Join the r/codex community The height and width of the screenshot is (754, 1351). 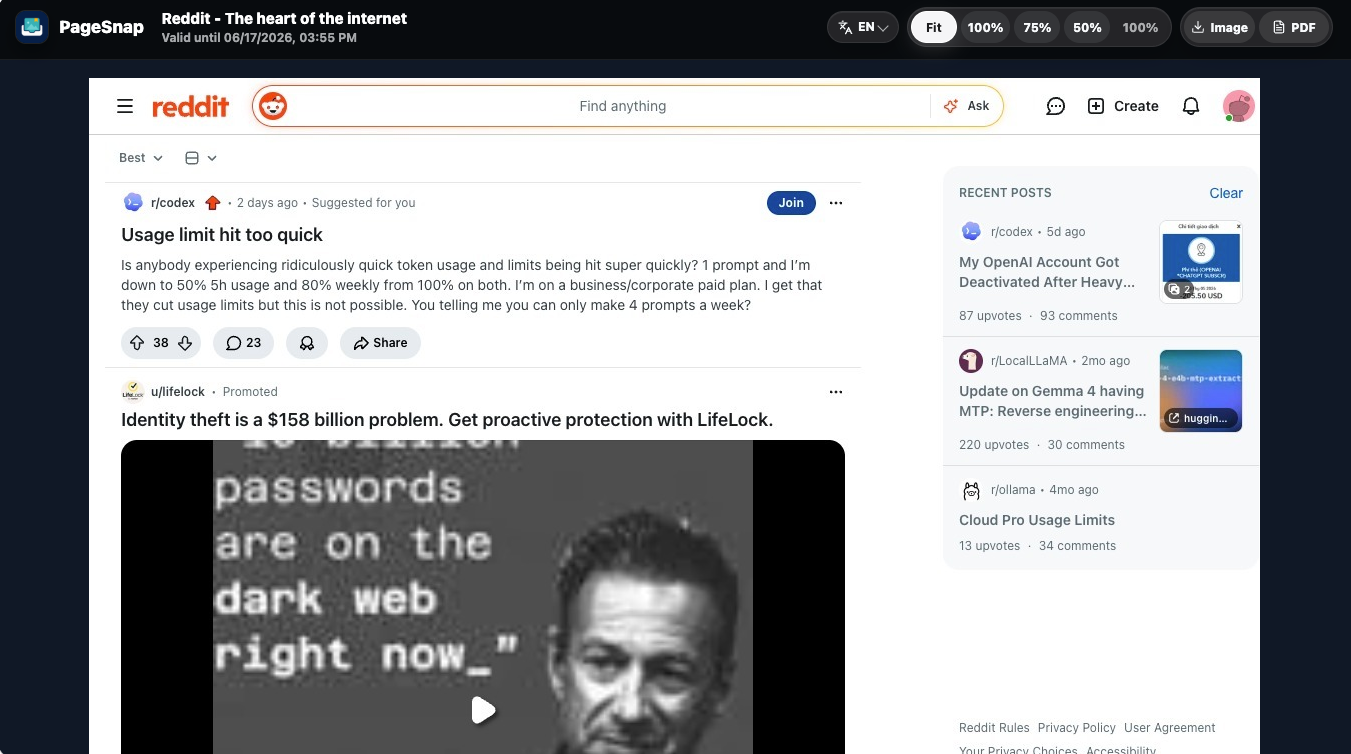[x=791, y=203]
